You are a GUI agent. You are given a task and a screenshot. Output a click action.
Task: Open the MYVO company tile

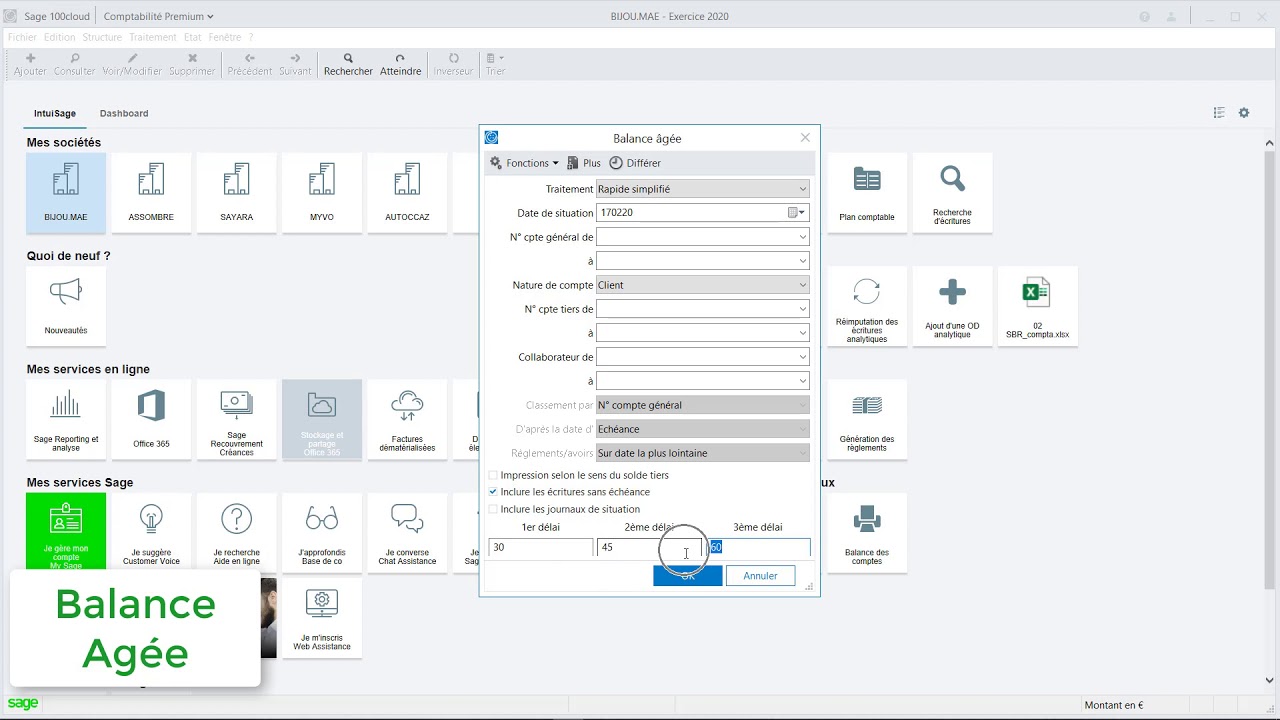pyautogui.click(x=322, y=193)
